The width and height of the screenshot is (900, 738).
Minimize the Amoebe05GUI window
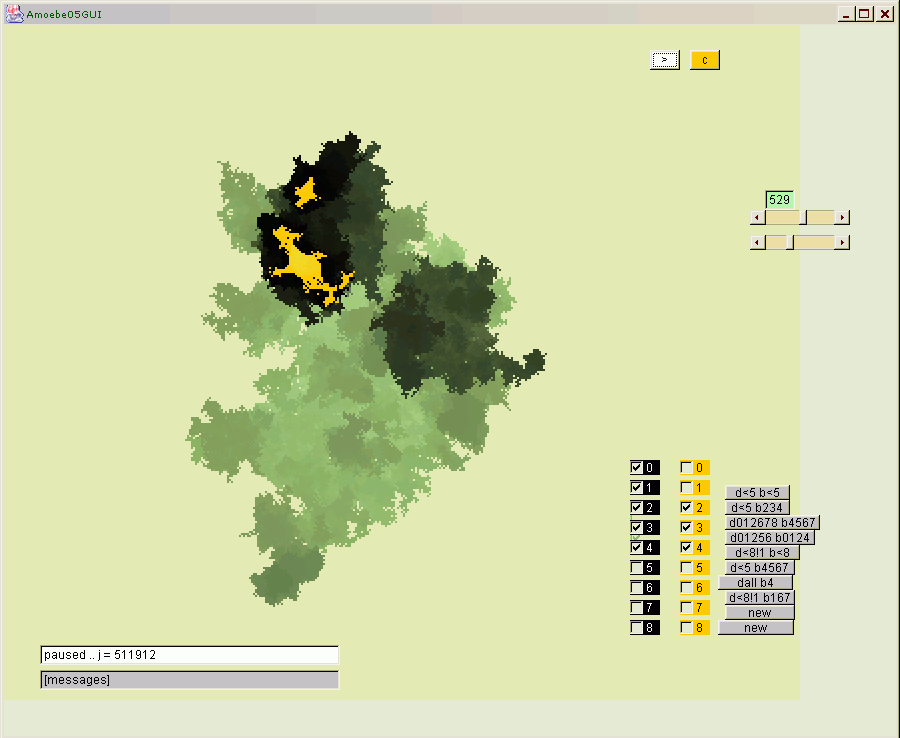click(845, 14)
